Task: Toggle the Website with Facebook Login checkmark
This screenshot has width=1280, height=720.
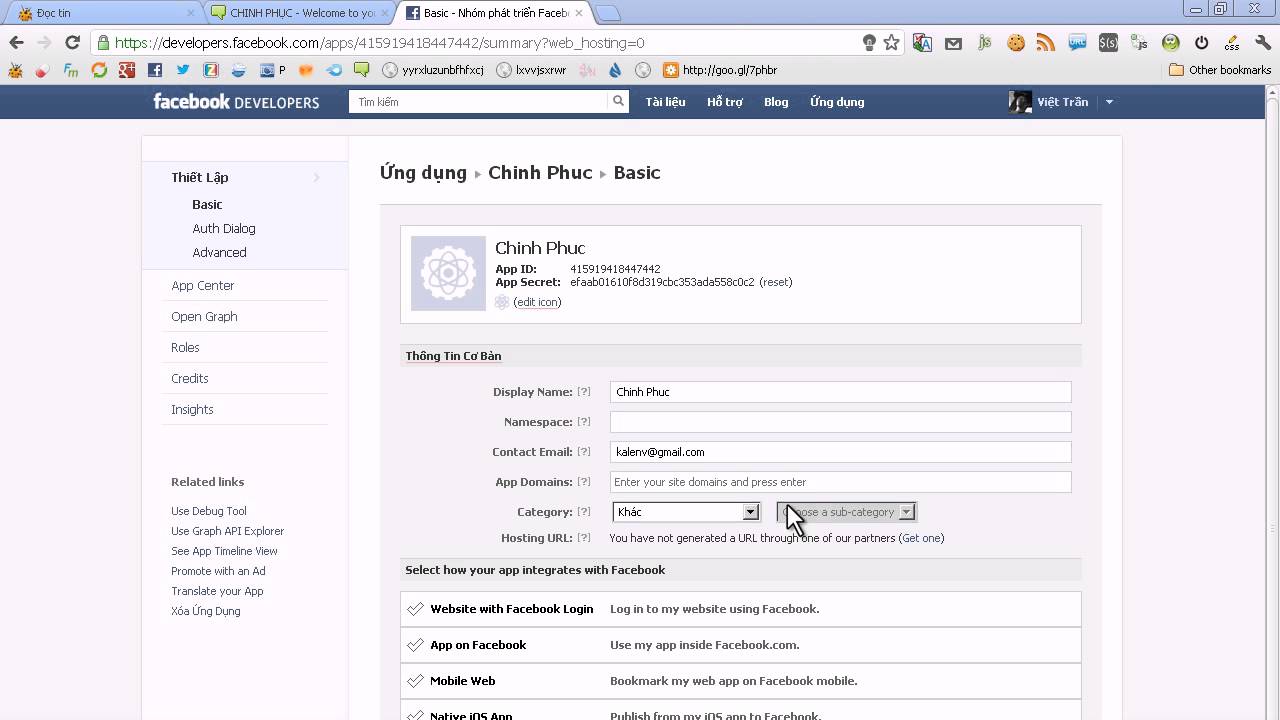Action: [415, 609]
